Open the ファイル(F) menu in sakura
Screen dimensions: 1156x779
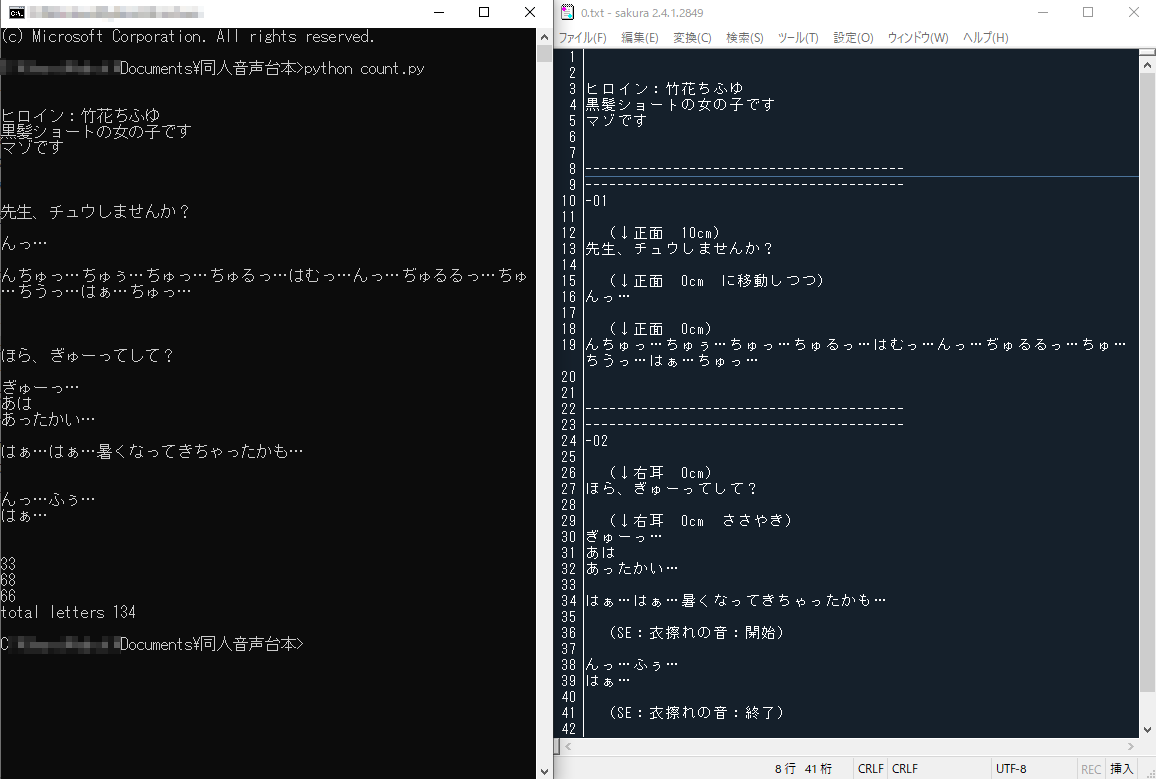[x=582, y=38]
